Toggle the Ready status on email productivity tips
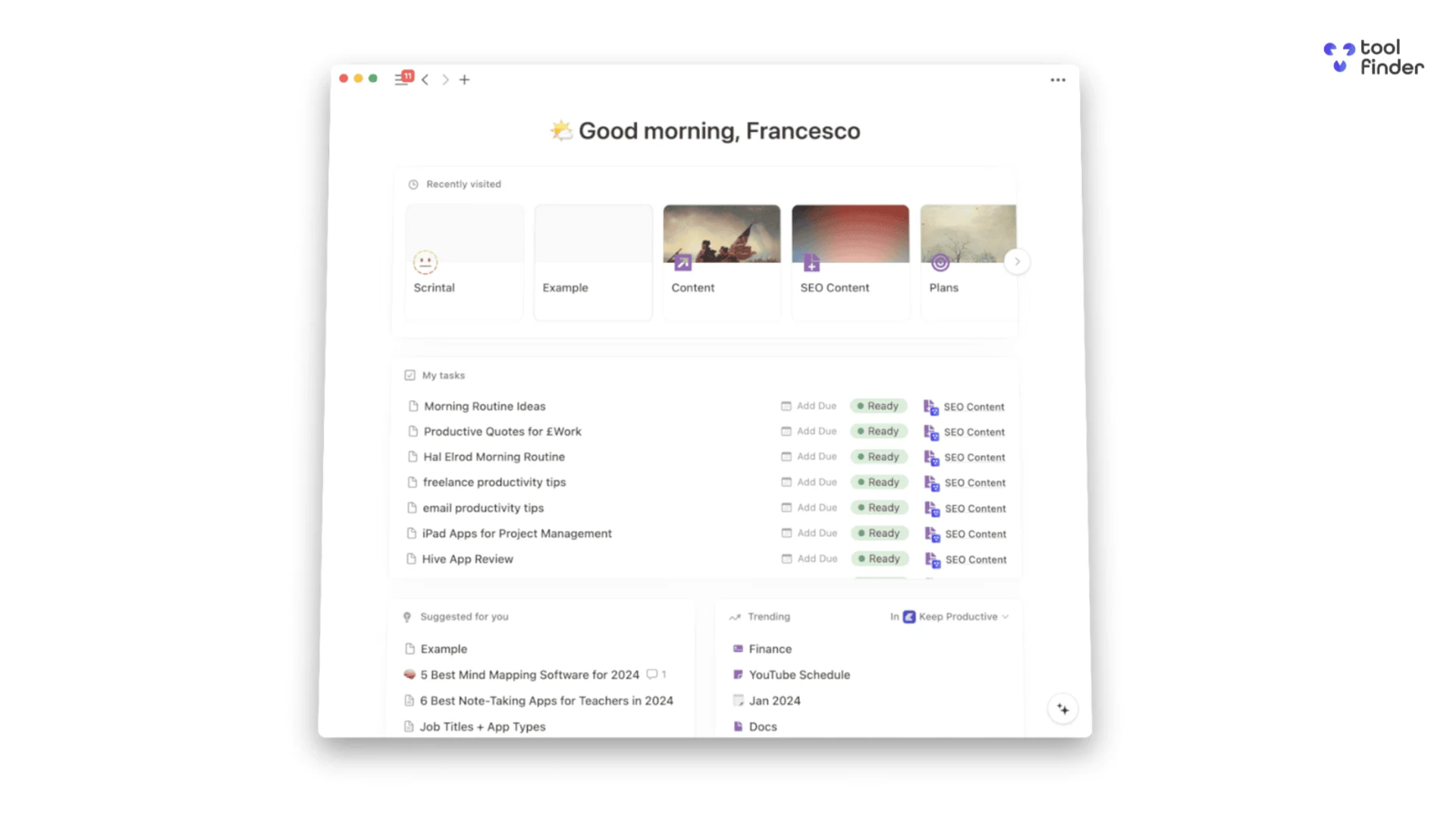 878,507
